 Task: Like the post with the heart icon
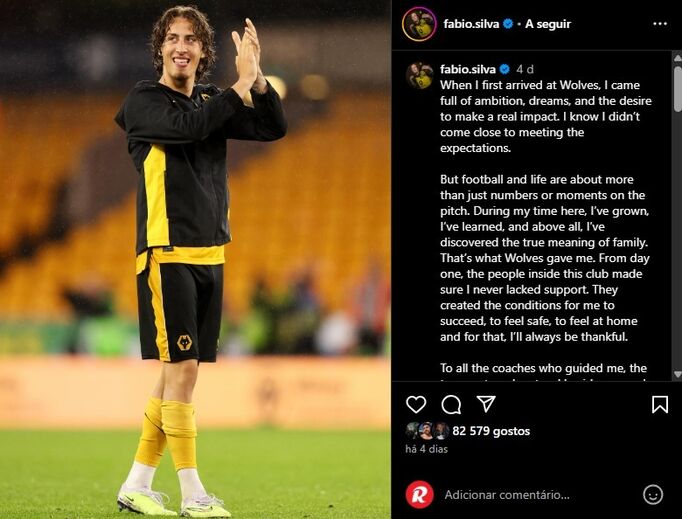pyautogui.click(x=416, y=405)
